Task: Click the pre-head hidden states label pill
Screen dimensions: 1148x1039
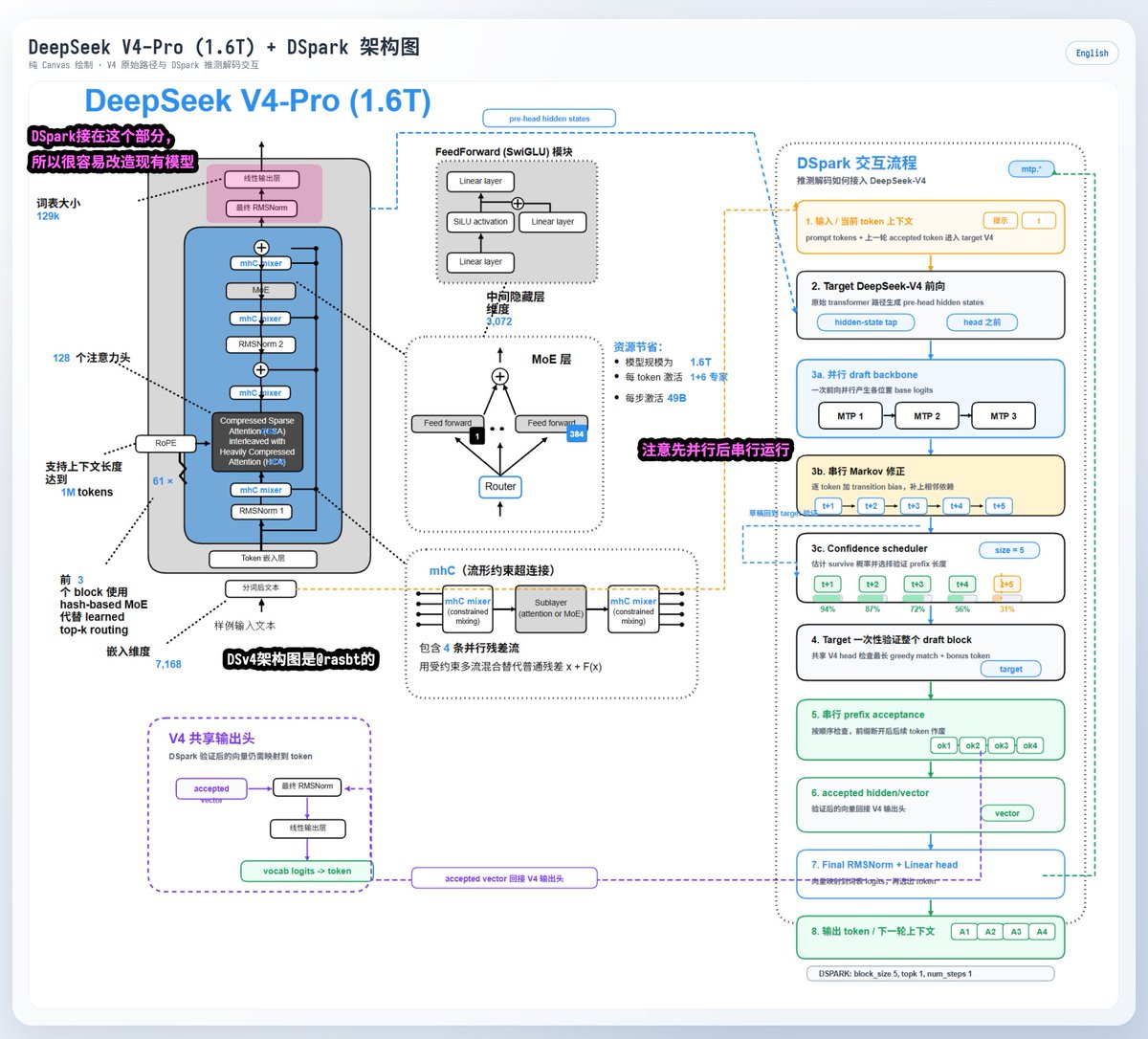Action: click(549, 119)
